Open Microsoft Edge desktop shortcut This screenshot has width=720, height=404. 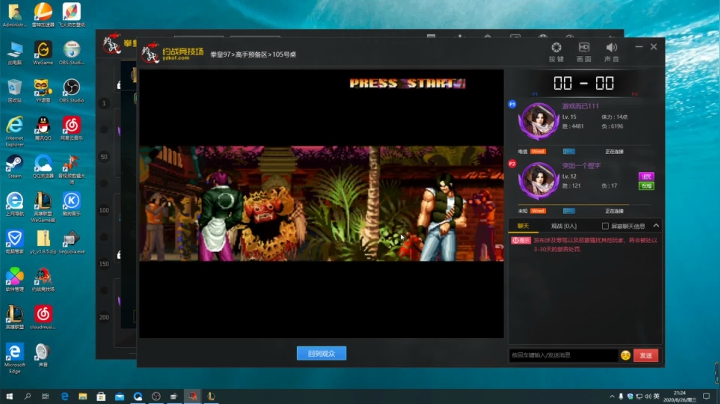point(15,358)
